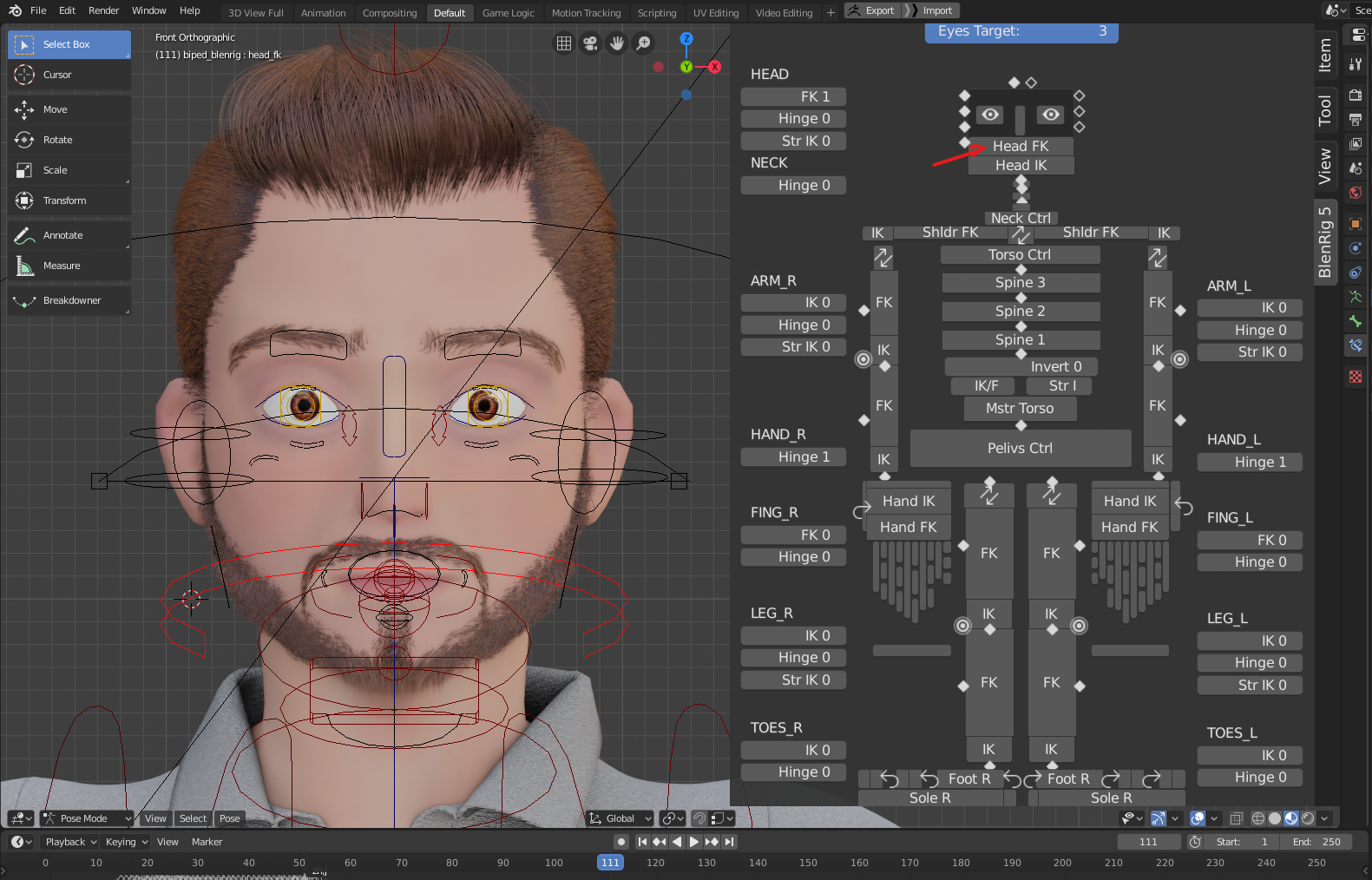Toggle X-ray display in viewport header
Screen dimensions: 1372x880
(x=1236, y=818)
